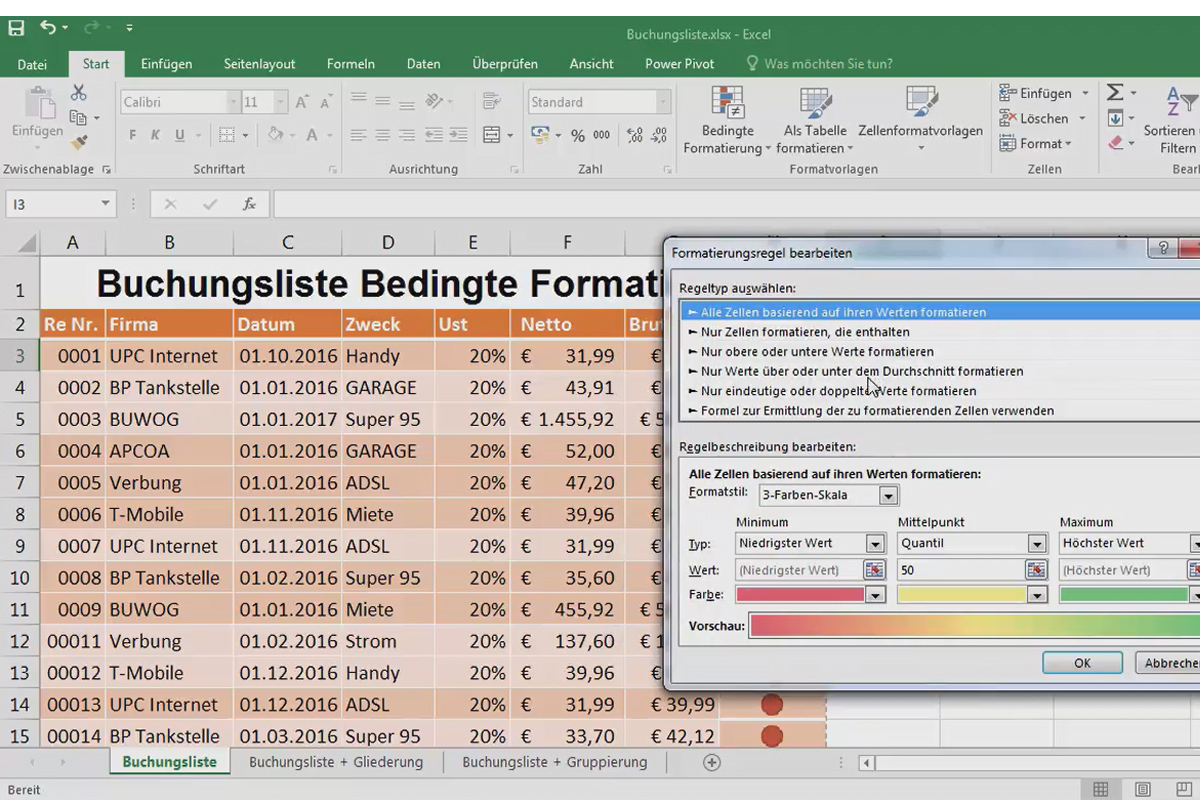
Task: Open Bedingte Formatierung menu
Action: coord(727,120)
